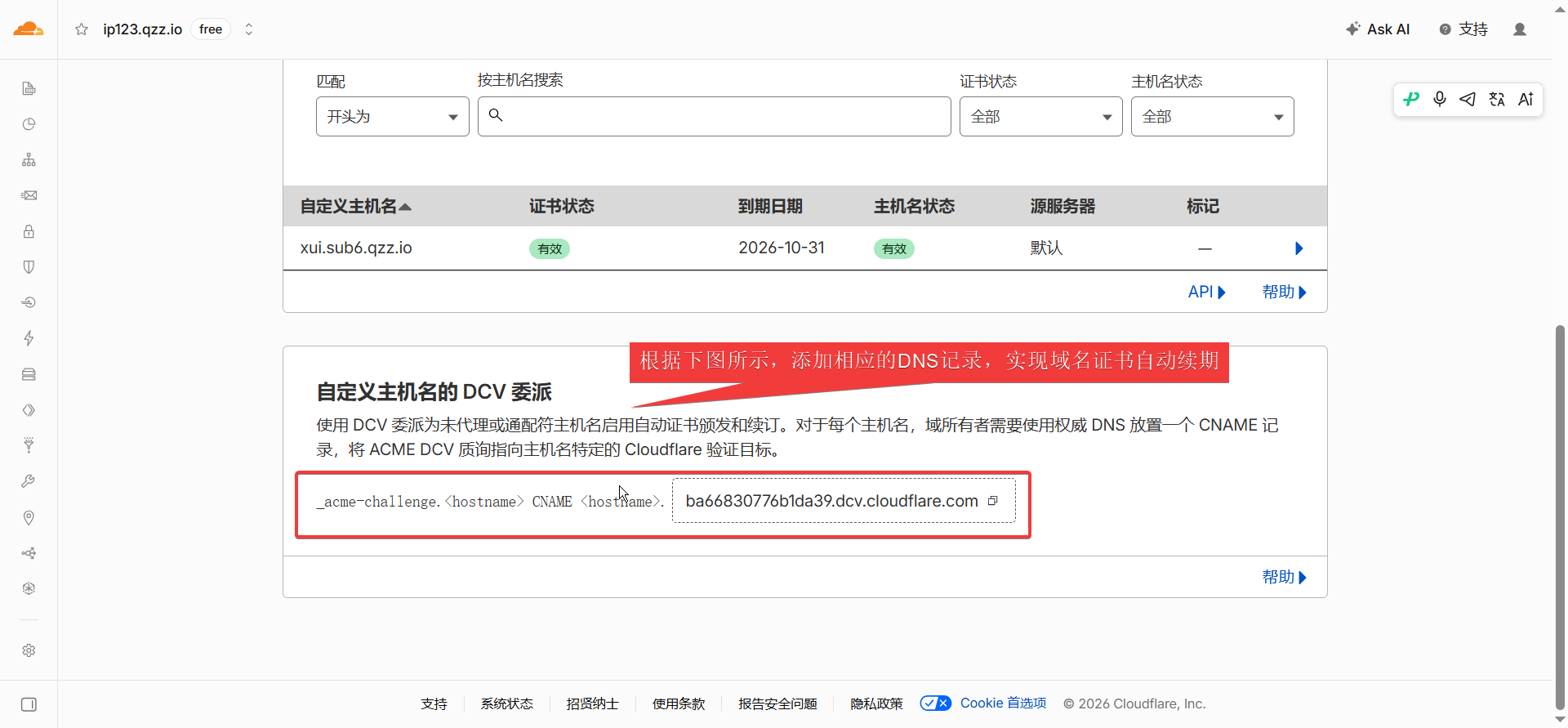Star the ip123.qzz.io domain

[82, 29]
